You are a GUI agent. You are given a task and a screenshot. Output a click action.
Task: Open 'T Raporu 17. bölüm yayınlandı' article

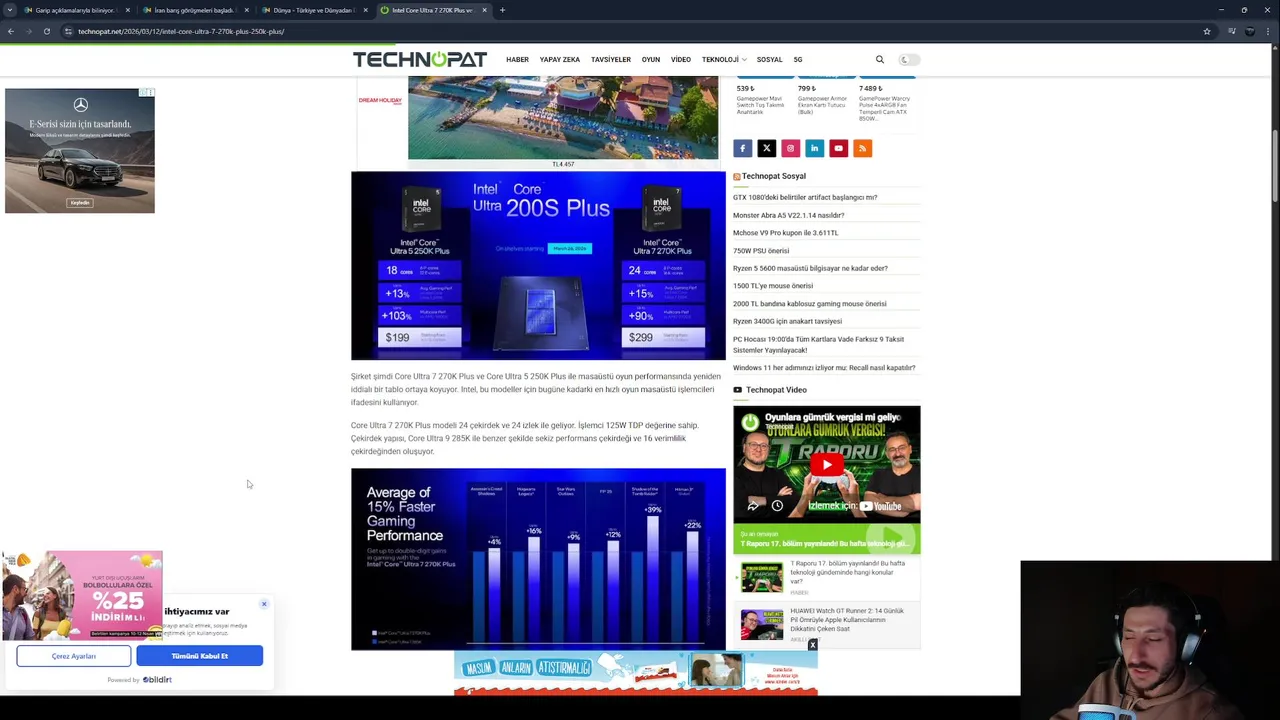[x=847, y=572]
